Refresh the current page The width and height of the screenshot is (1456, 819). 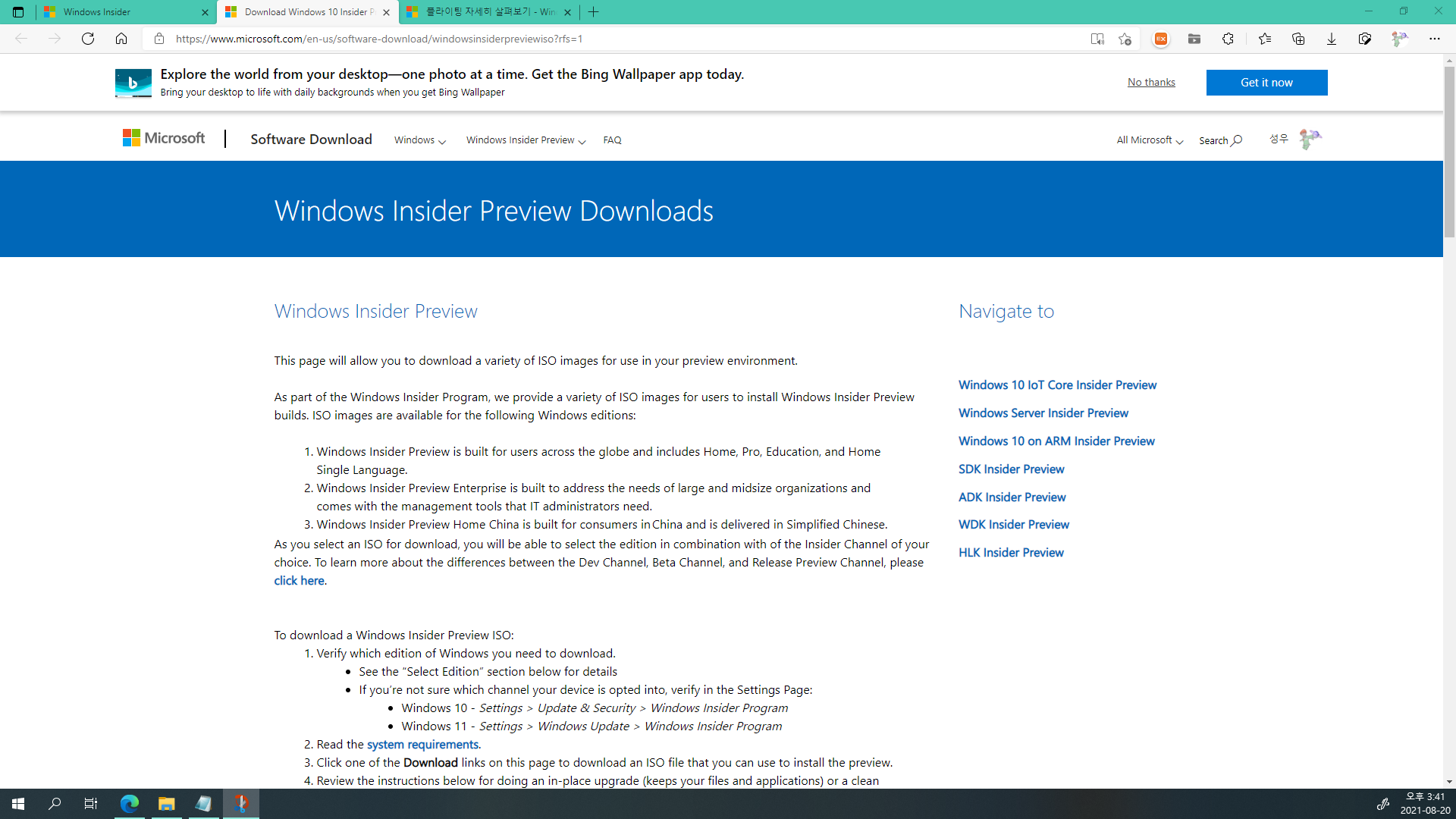coord(88,39)
